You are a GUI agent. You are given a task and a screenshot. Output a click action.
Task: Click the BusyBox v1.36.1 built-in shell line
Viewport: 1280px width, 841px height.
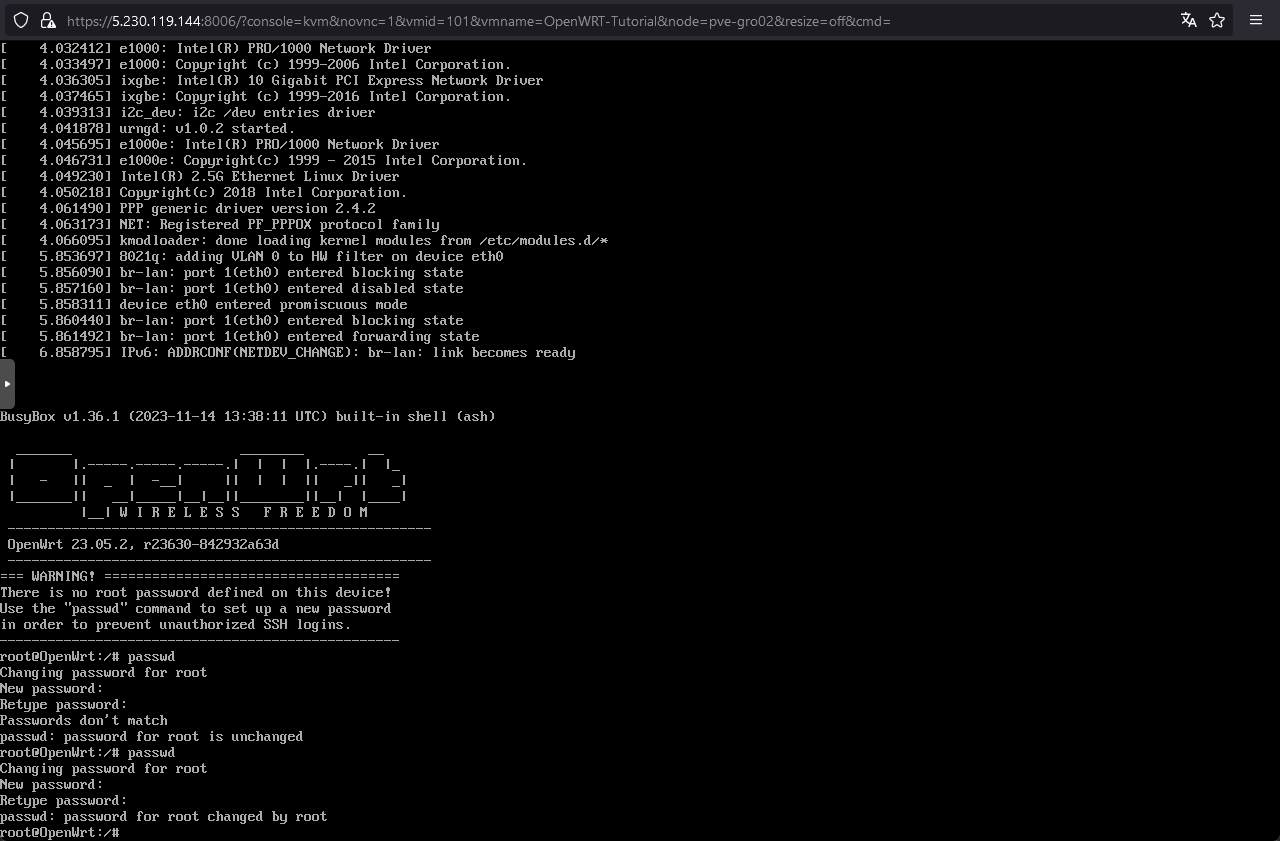[x=248, y=416]
